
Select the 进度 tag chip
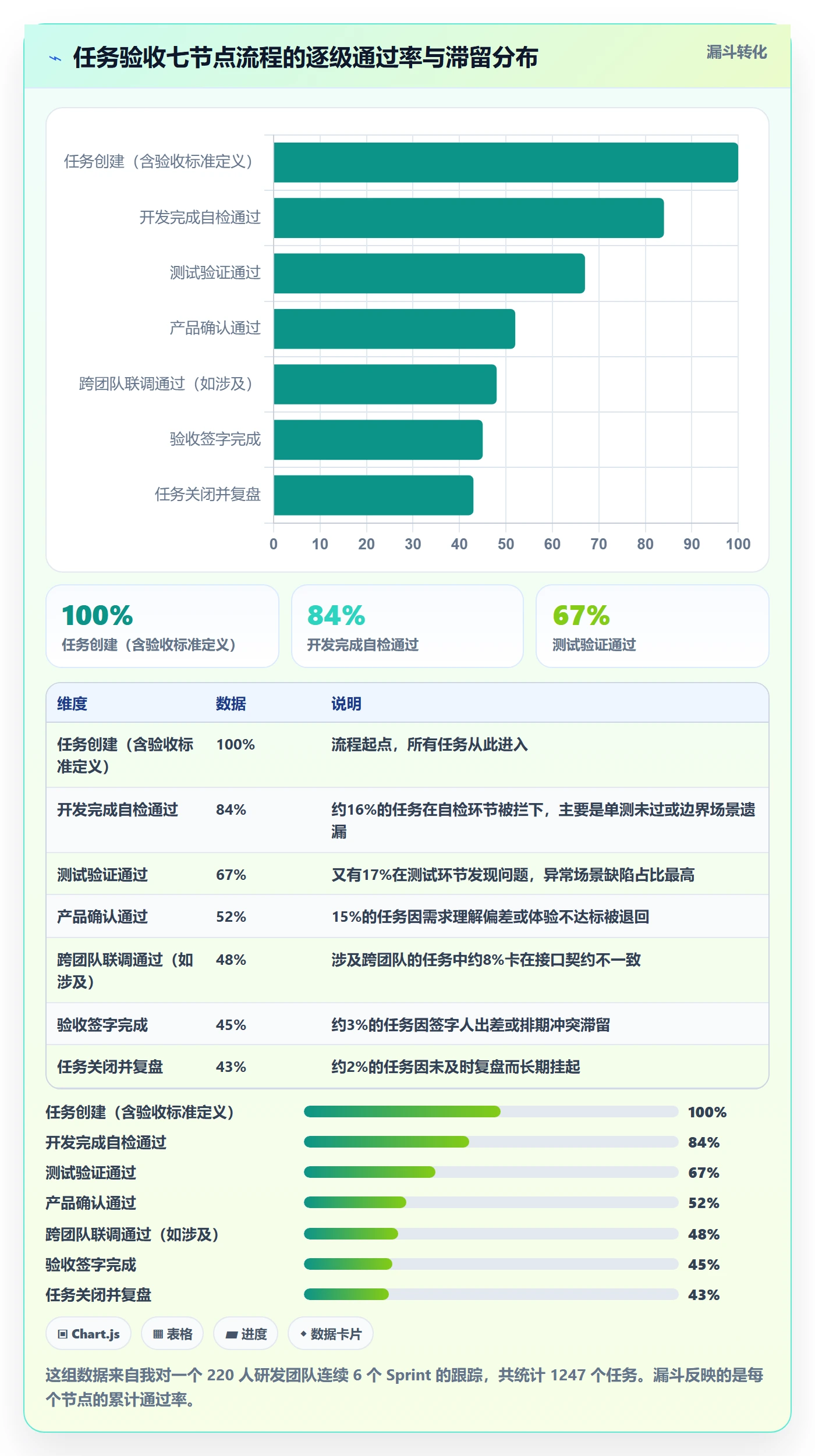(x=246, y=1334)
